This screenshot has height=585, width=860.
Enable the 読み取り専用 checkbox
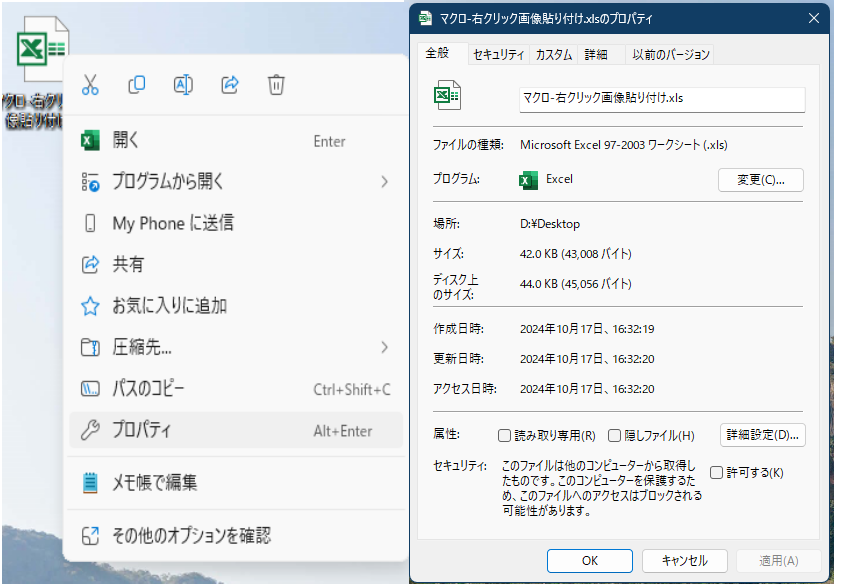(505, 436)
